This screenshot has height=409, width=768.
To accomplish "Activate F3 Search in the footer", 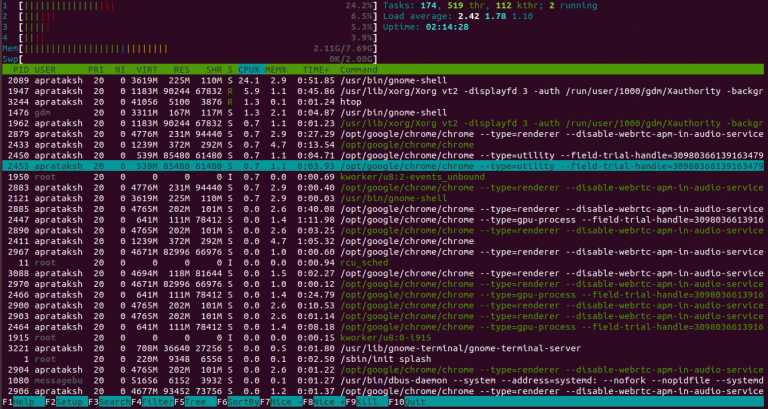I will tap(109, 403).
